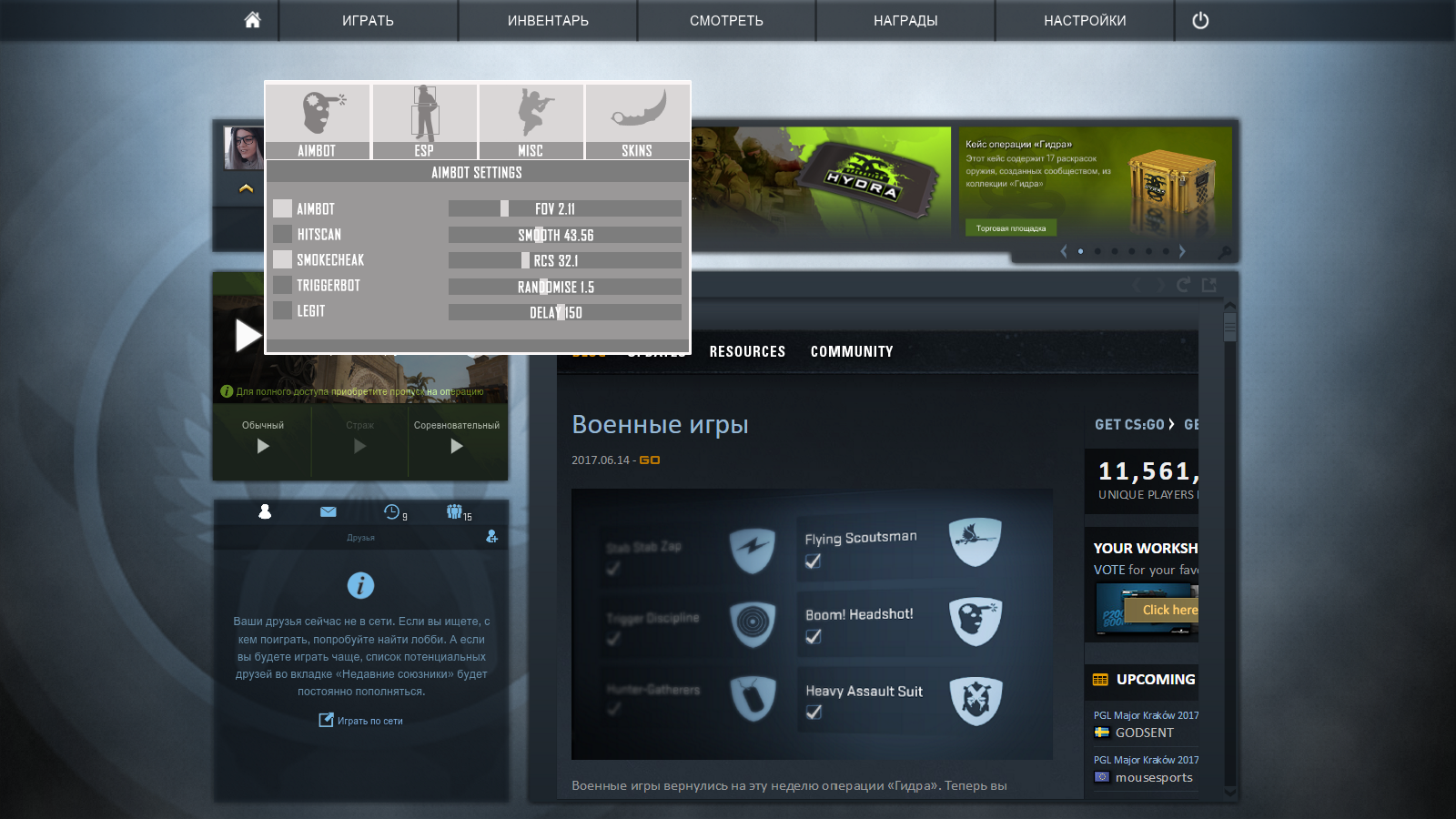Open the SKINS tab with knife icon

(637, 122)
